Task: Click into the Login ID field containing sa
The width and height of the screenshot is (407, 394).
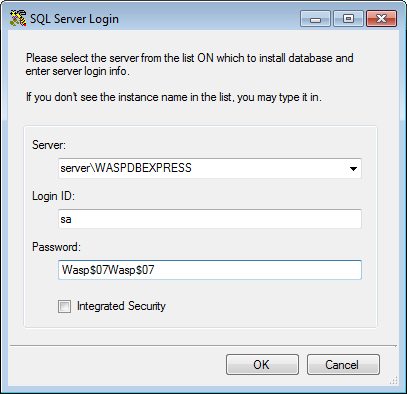Action: (210, 219)
